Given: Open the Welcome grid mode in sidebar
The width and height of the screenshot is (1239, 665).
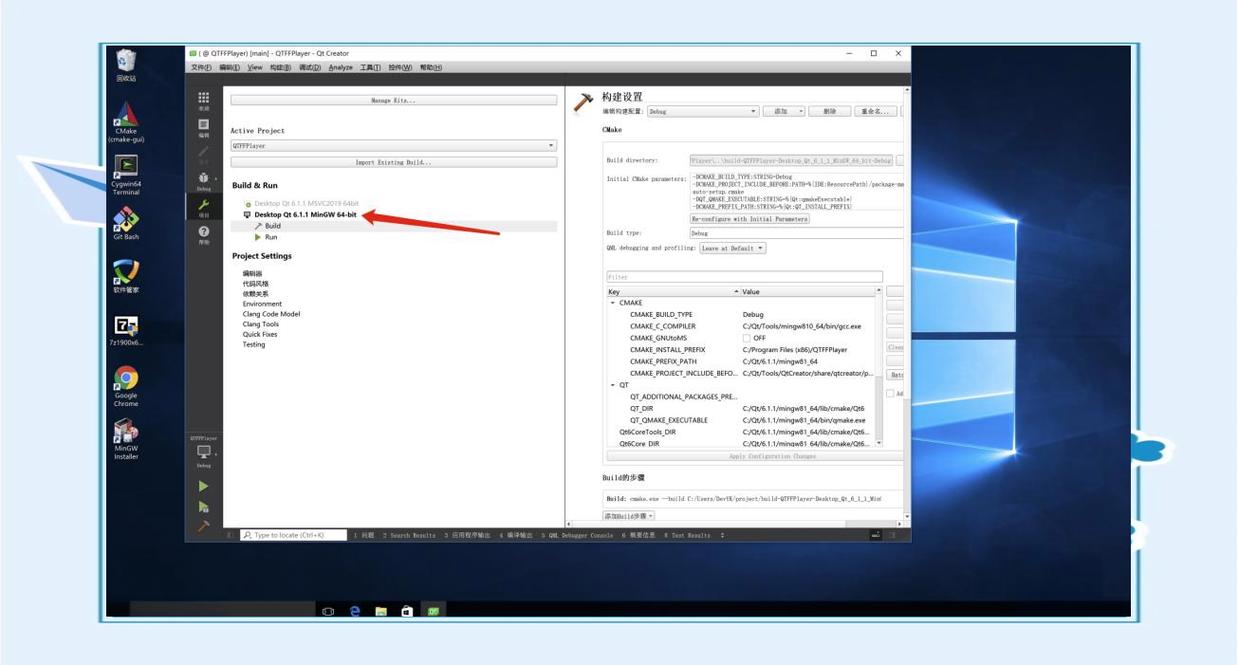Looking at the screenshot, I should point(204,99).
